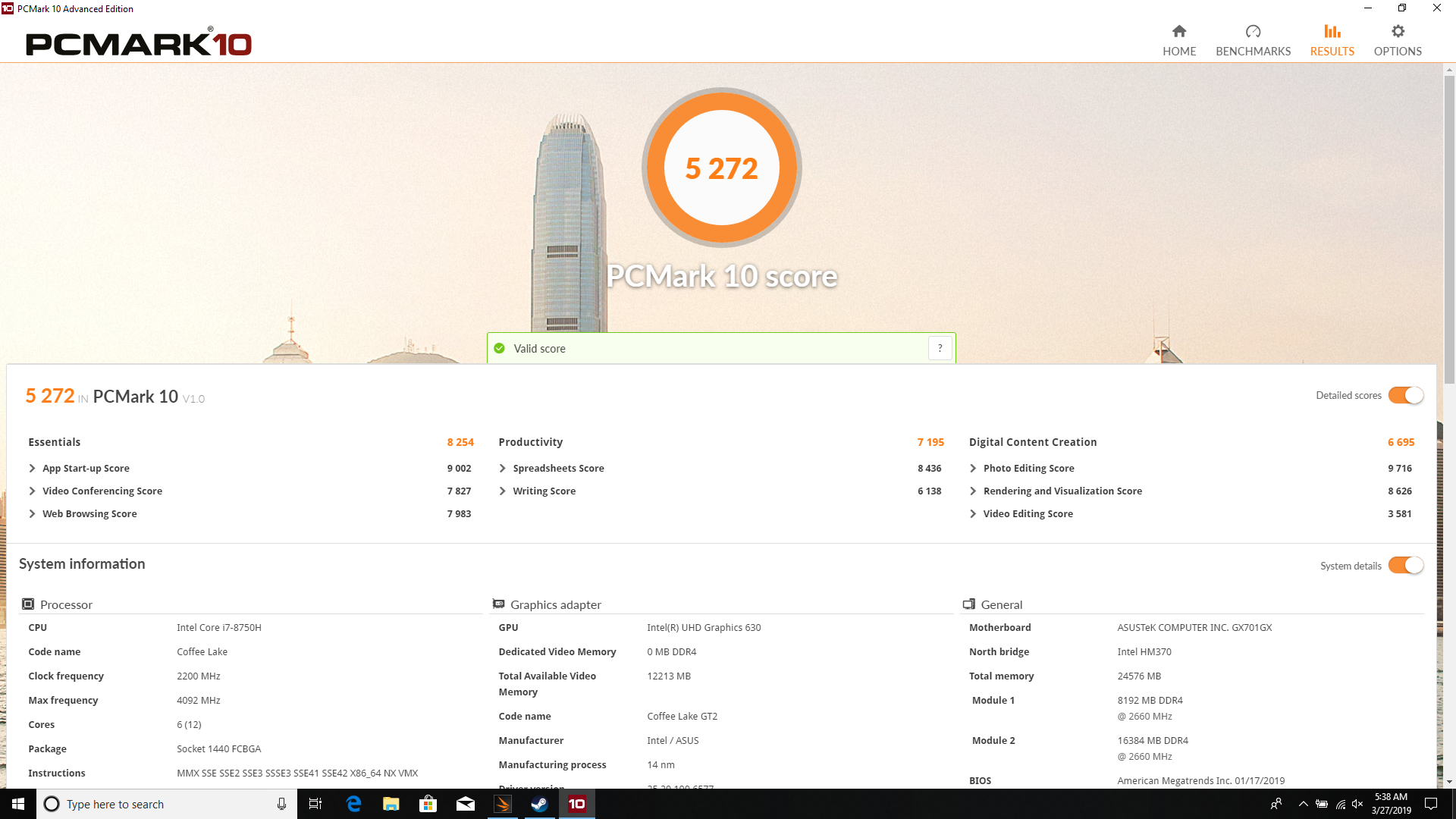This screenshot has width=1456, height=819.
Task: Open Options via the gear icon
Action: (1398, 31)
